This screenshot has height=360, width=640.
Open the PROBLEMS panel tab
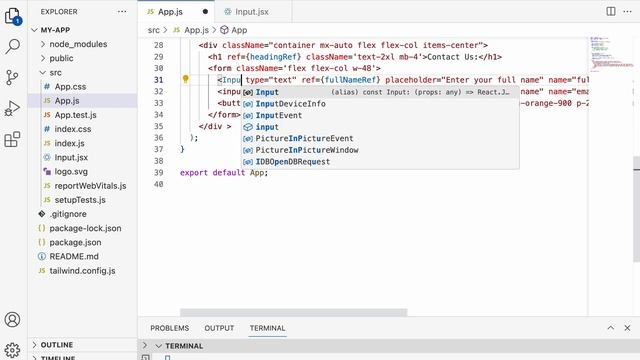pos(169,328)
